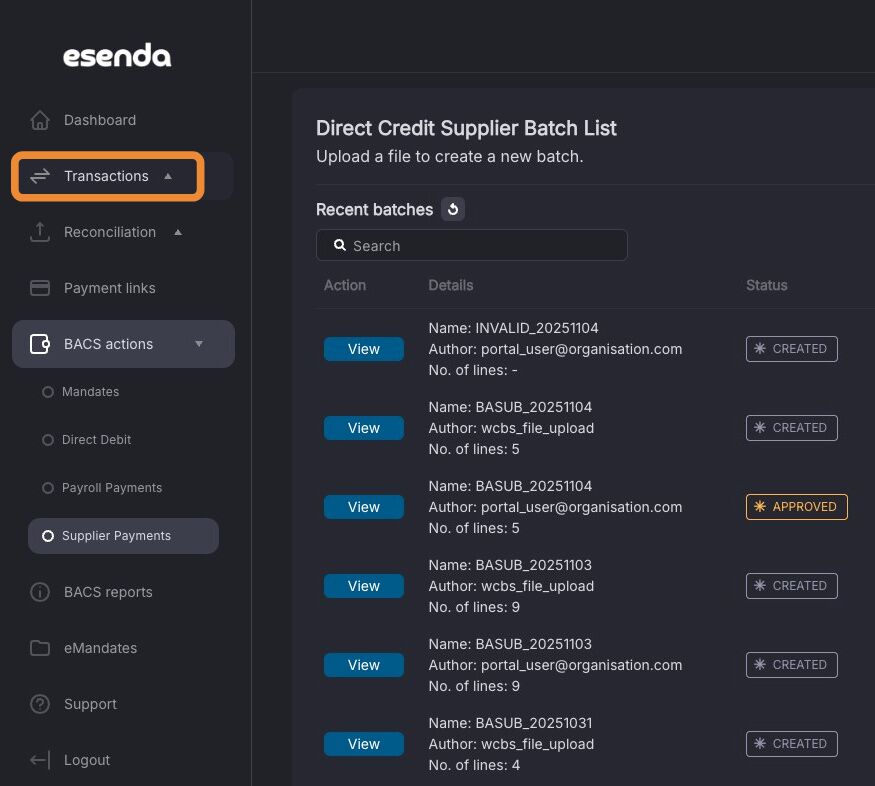Open the Dashboard page
Viewport: 875px width, 786px height.
[x=100, y=120]
